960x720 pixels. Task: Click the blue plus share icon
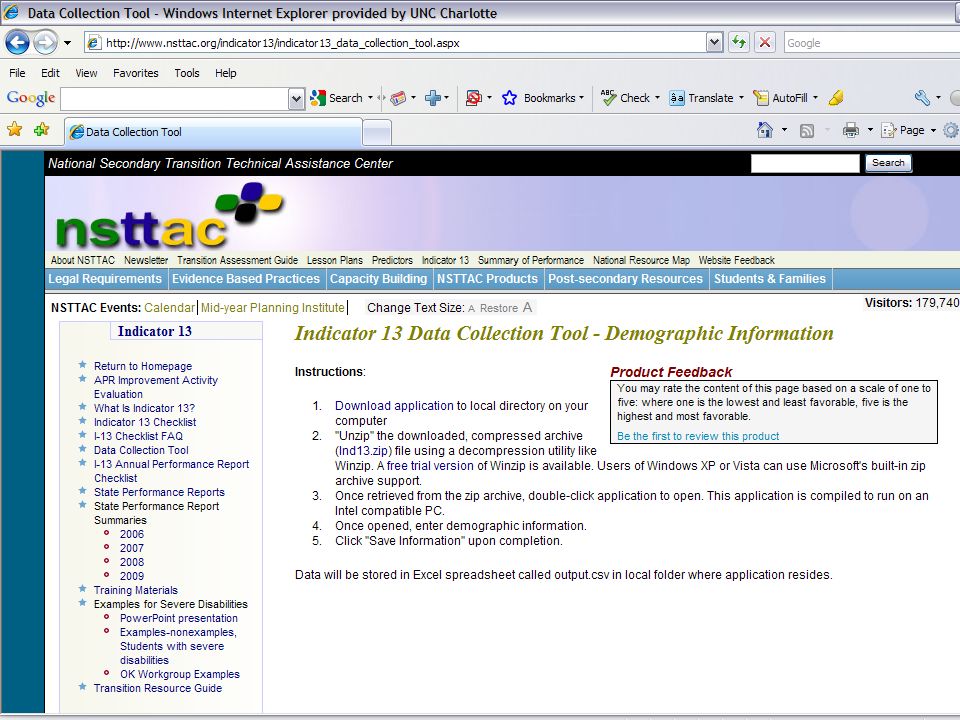click(433, 98)
